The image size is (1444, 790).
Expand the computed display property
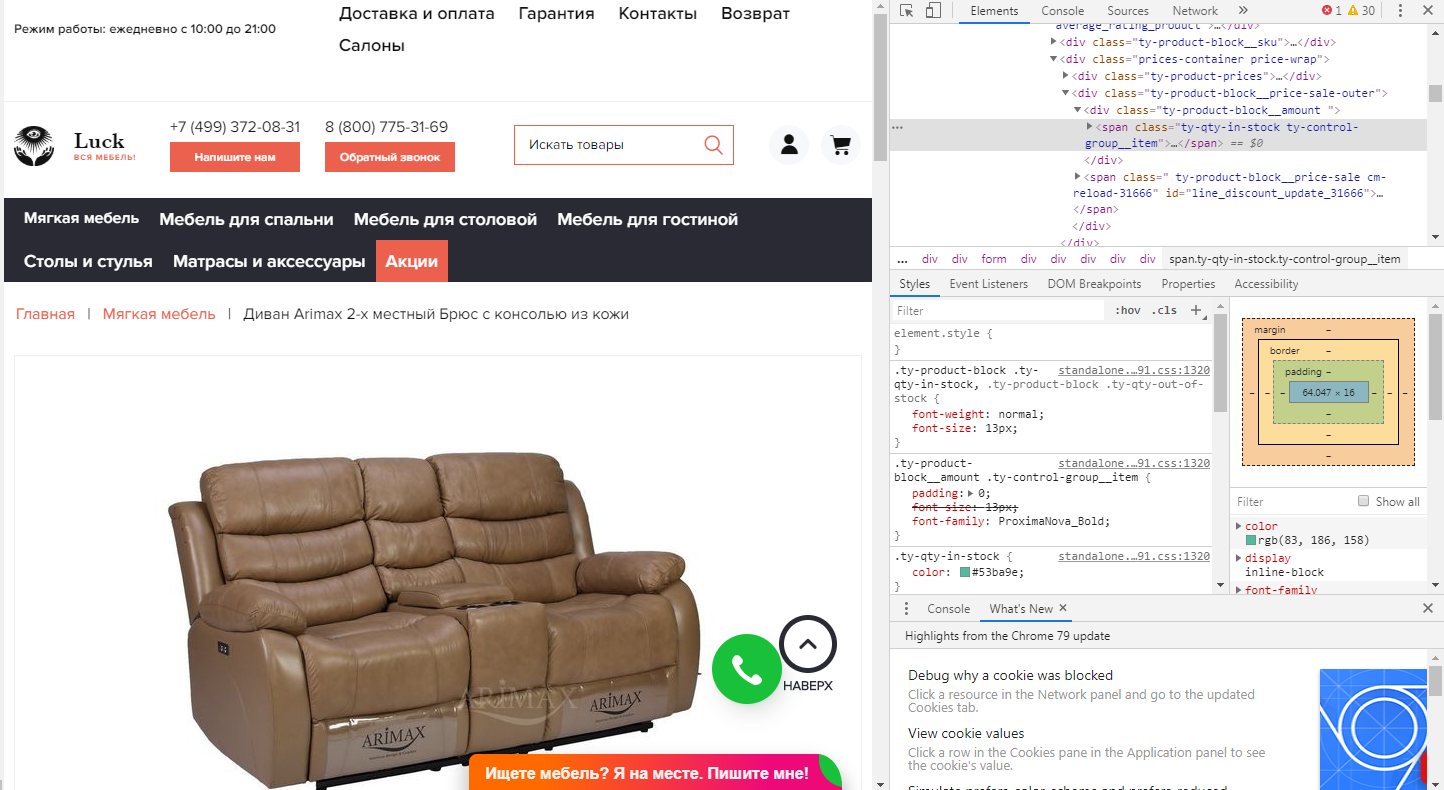(1239, 558)
